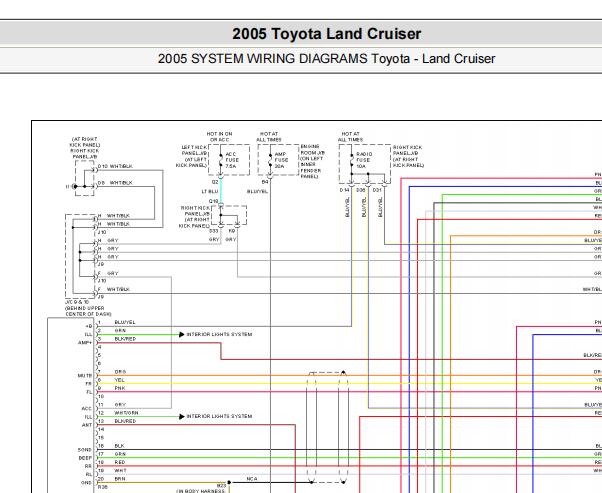
Task: Click the 2005 Toyota Land Cruiser title
Action: point(326,34)
